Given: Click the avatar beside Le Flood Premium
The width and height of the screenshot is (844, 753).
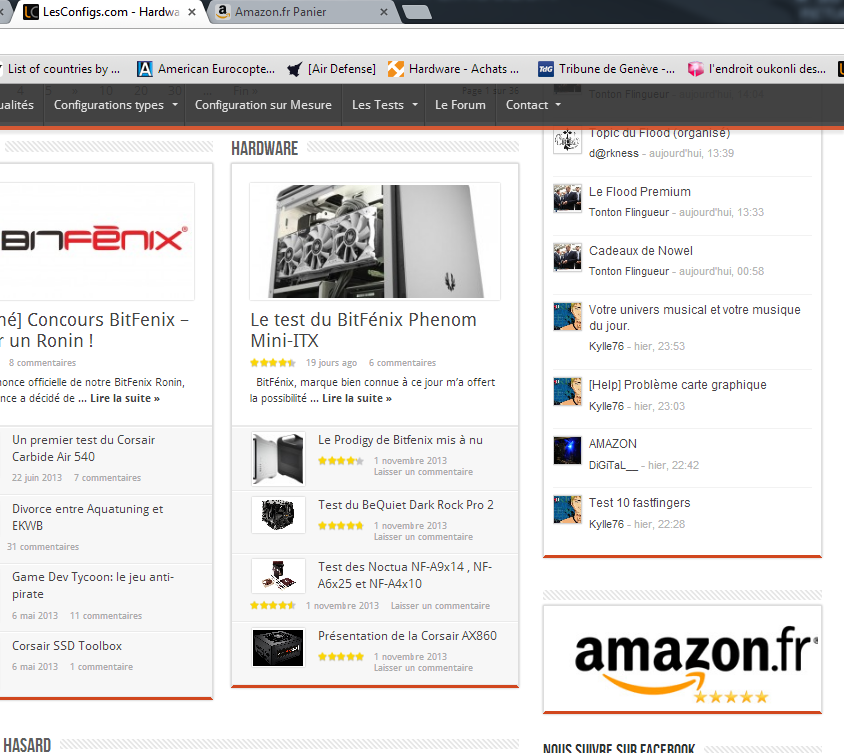Looking at the screenshot, I should (567, 198).
